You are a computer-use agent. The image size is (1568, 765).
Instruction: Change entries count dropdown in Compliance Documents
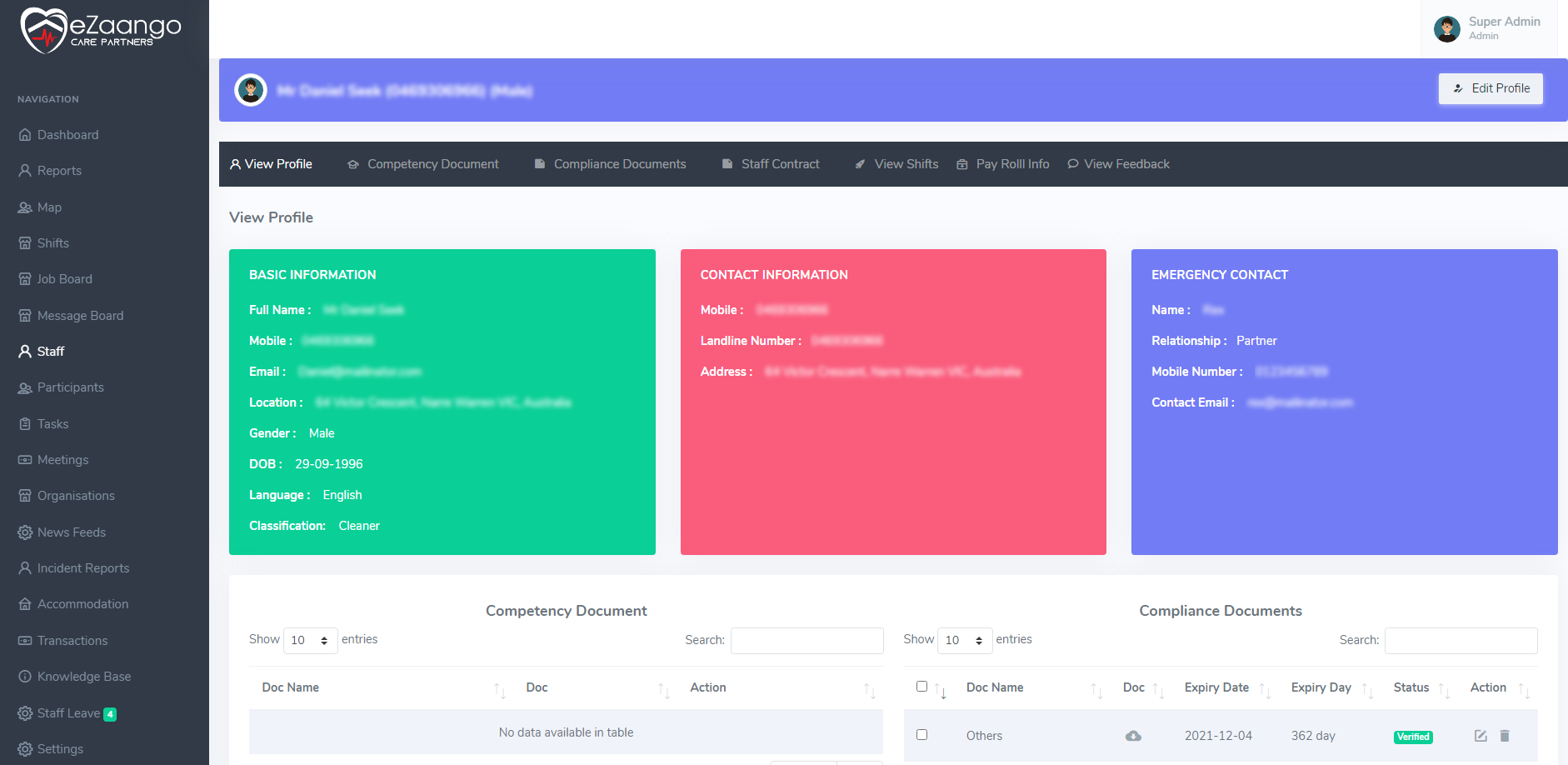tap(964, 640)
